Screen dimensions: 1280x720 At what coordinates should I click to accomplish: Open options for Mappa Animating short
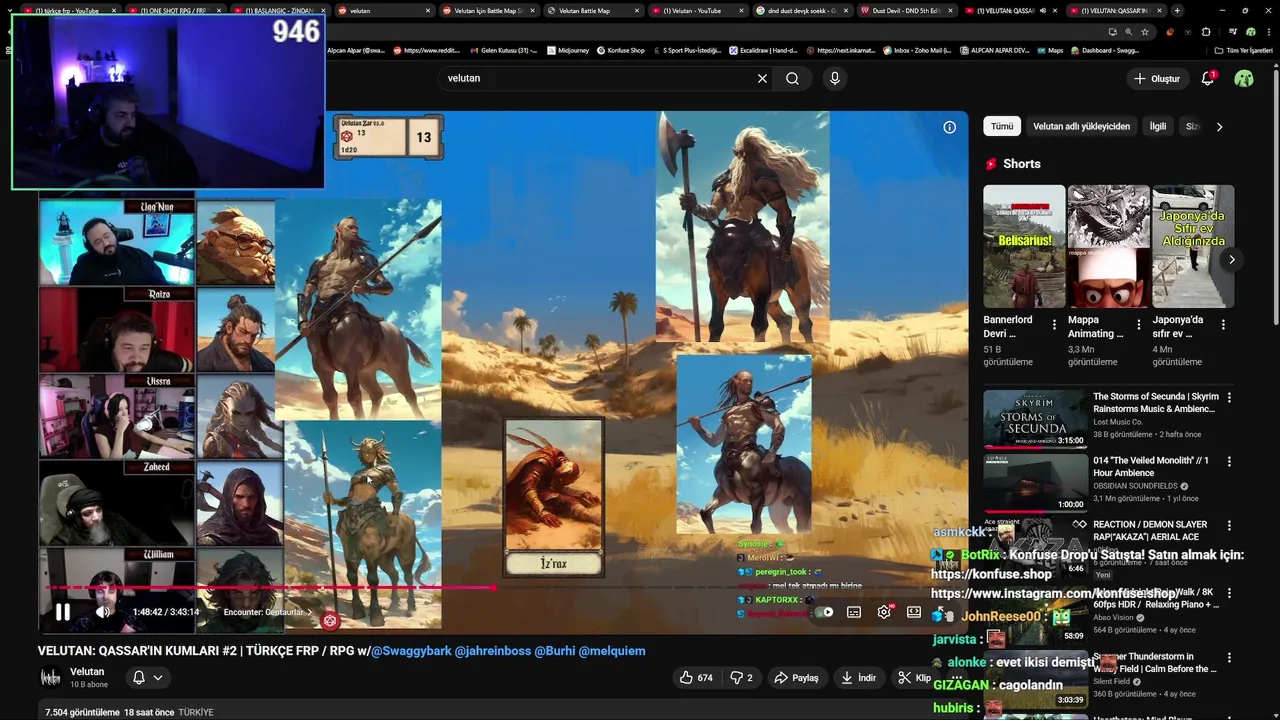coord(1138,325)
